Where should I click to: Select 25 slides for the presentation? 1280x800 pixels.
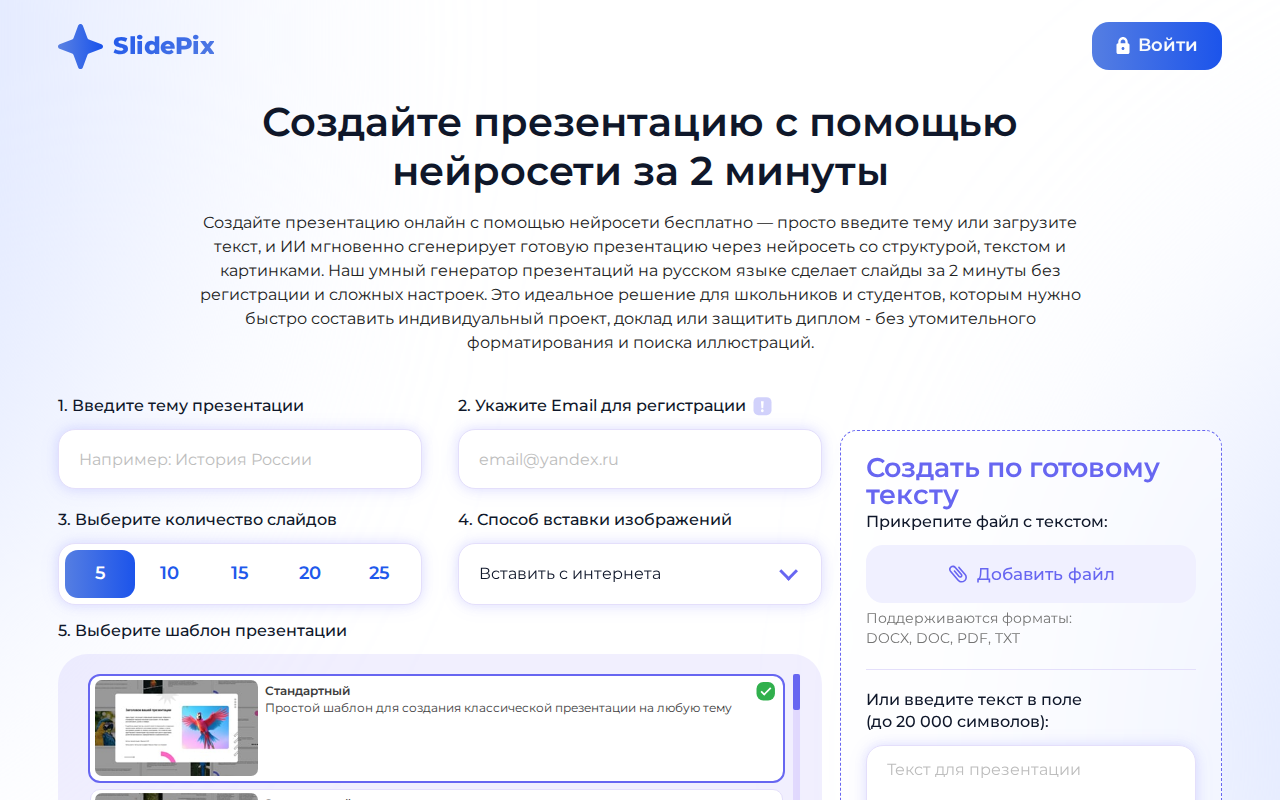click(379, 573)
